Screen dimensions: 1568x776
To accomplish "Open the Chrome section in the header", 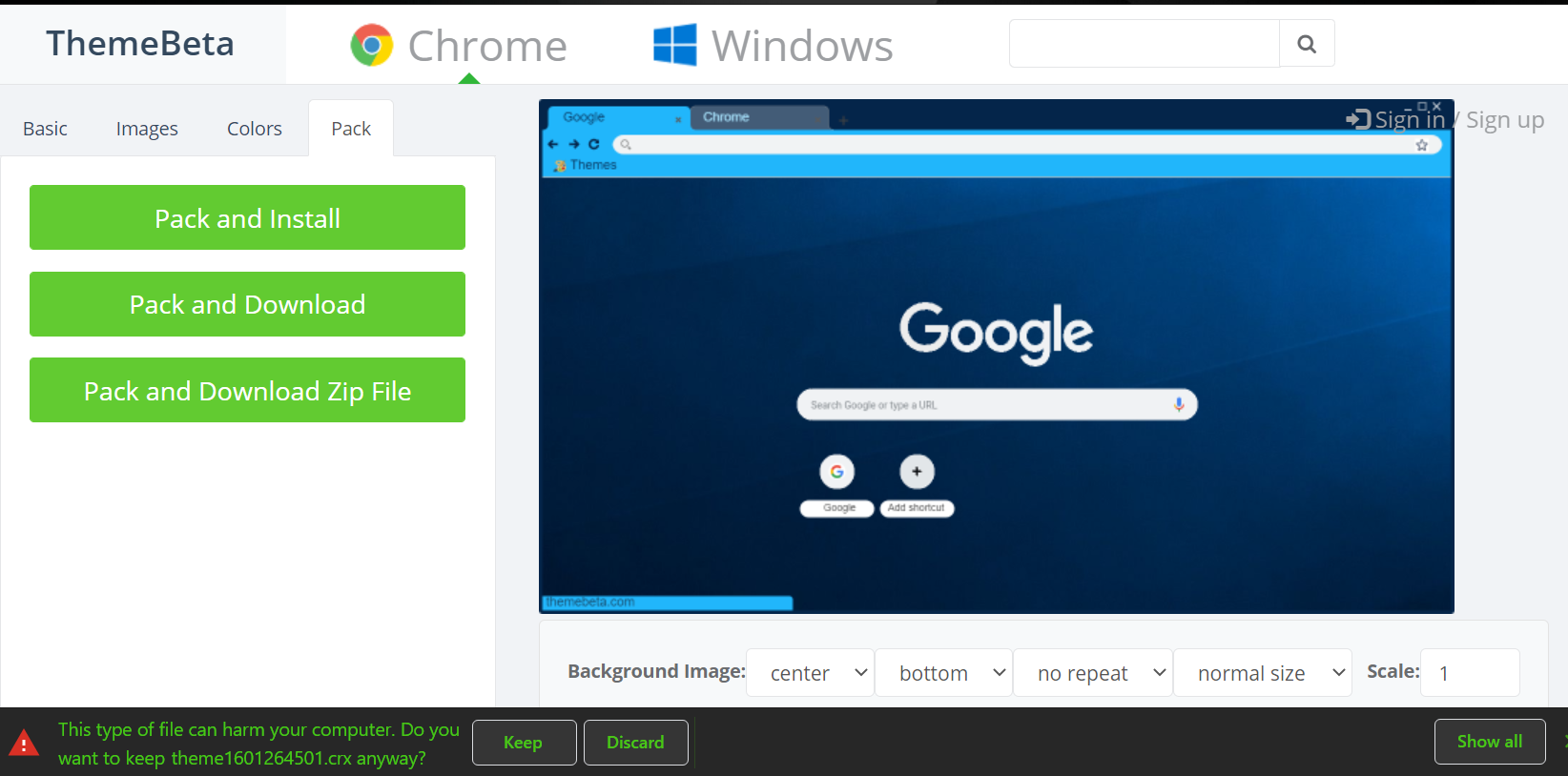I will point(459,45).
